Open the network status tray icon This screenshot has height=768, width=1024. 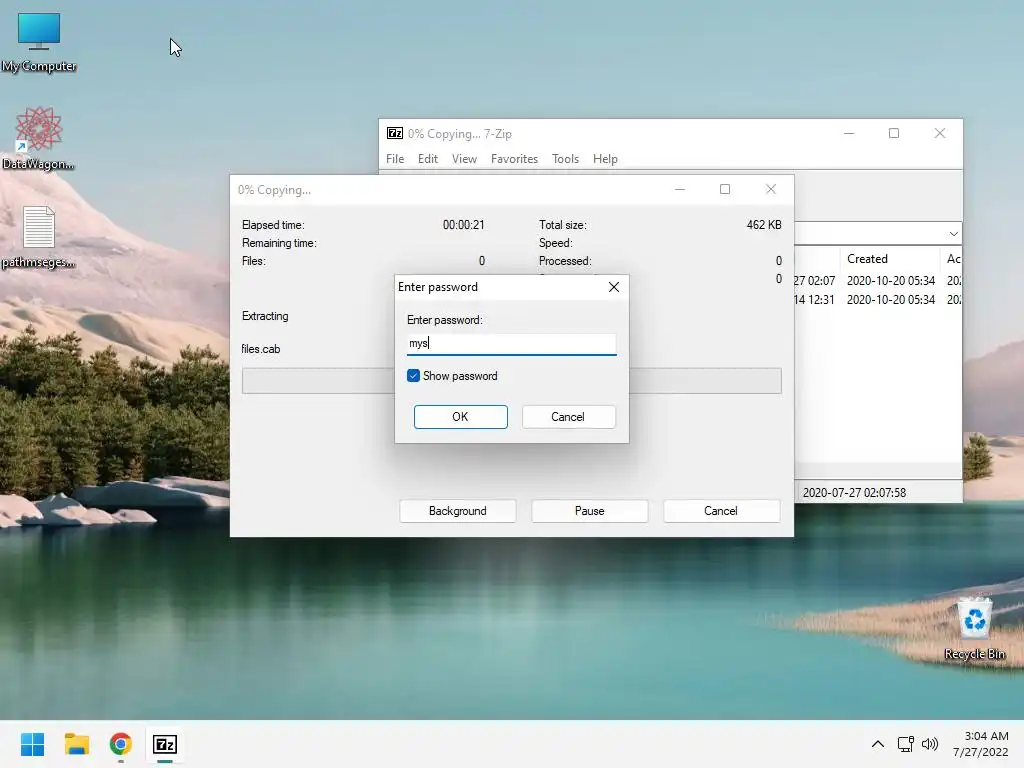[x=905, y=744]
